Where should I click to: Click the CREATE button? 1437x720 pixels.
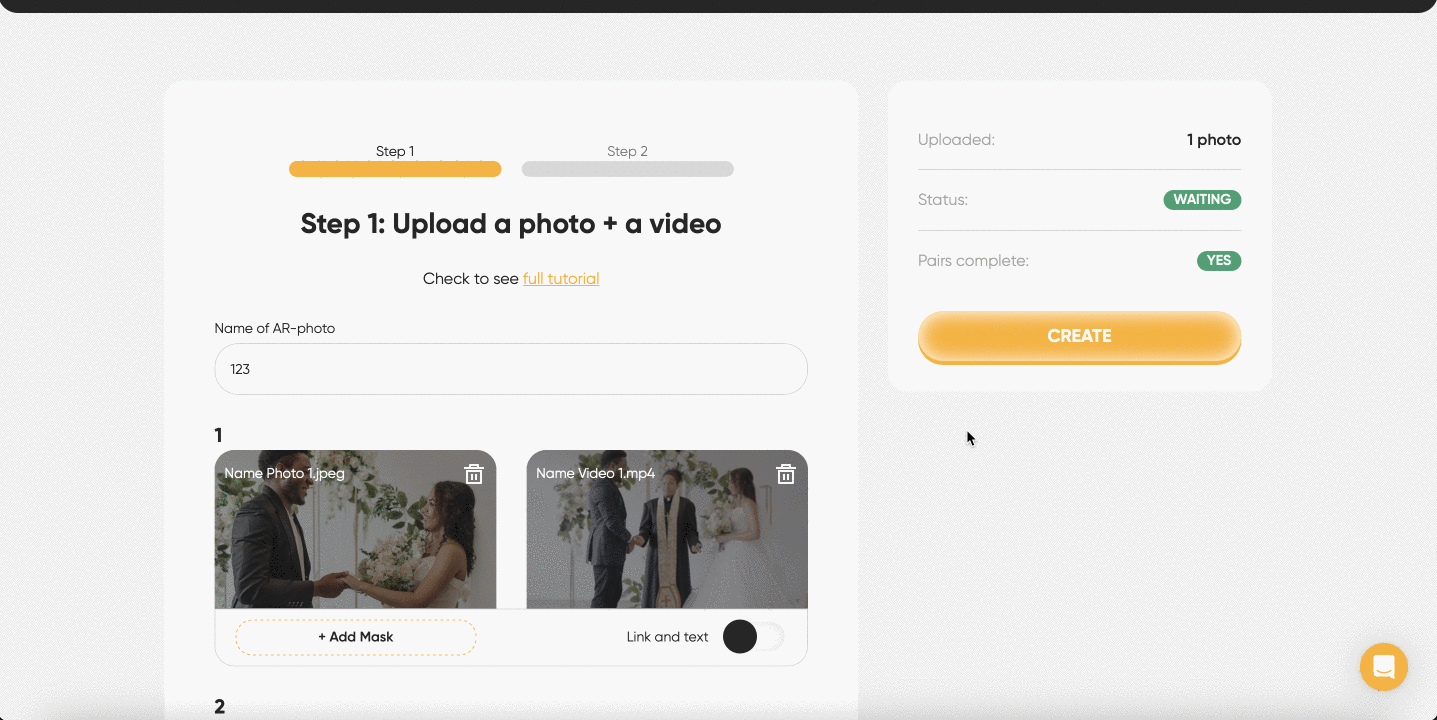point(1079,337)
